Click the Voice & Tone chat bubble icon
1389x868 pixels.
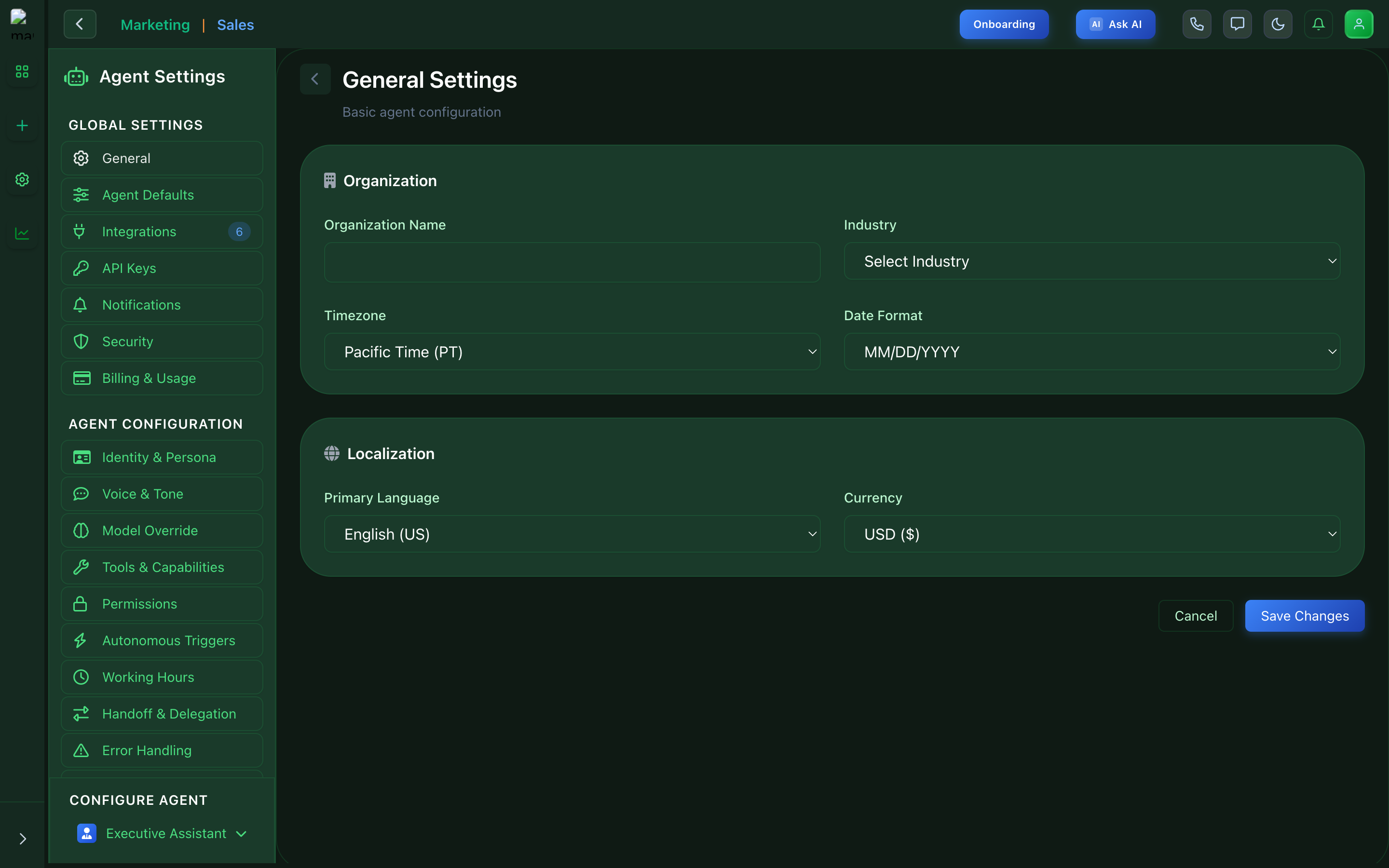coord(81,494)
